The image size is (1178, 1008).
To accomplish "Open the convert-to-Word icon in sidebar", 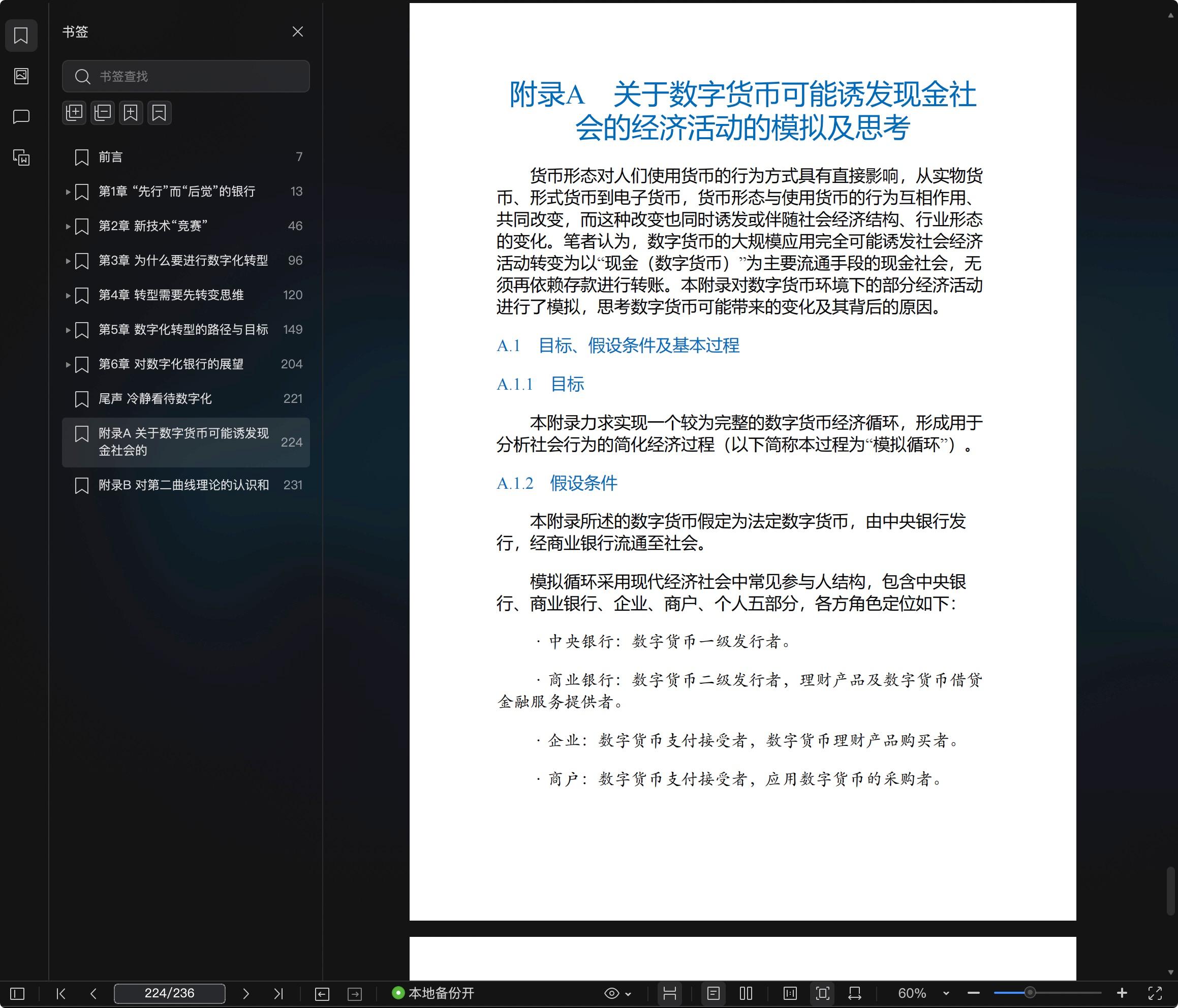I will click(x=21, y=157).
